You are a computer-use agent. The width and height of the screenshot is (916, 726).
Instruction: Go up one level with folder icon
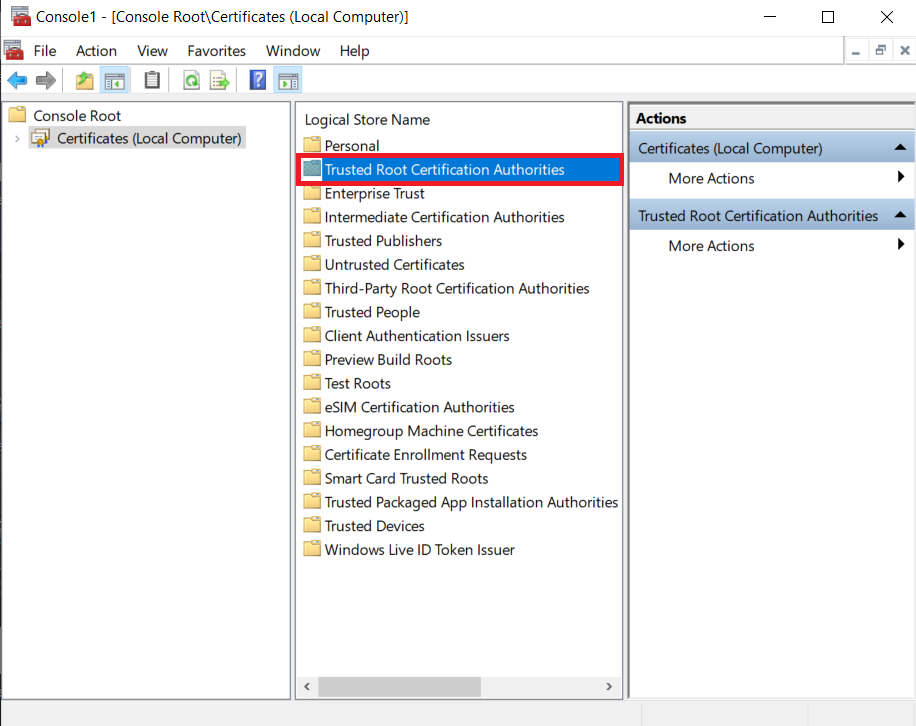click(x=85, y=80)
